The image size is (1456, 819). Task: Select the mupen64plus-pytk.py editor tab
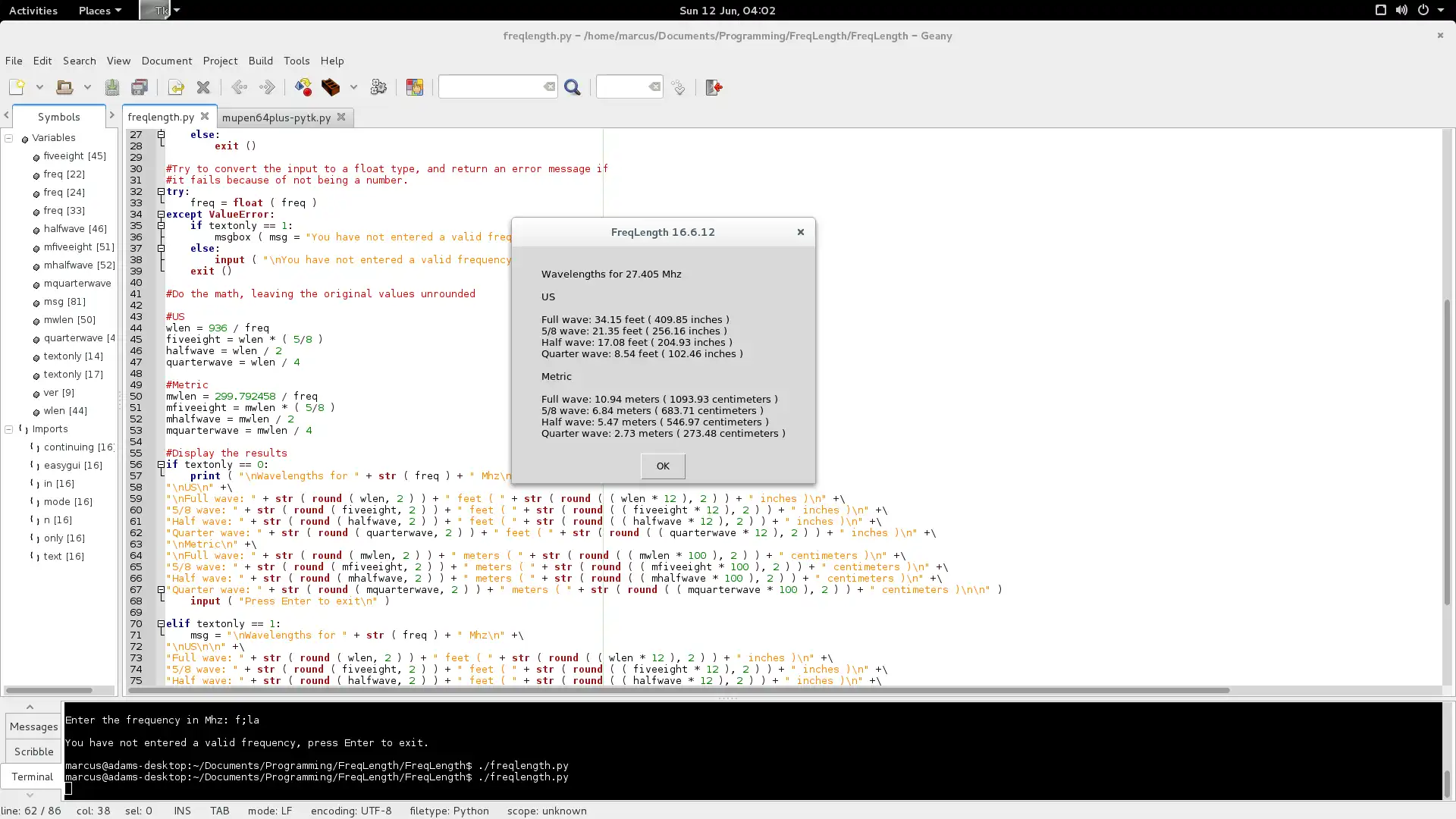[276, 117]
